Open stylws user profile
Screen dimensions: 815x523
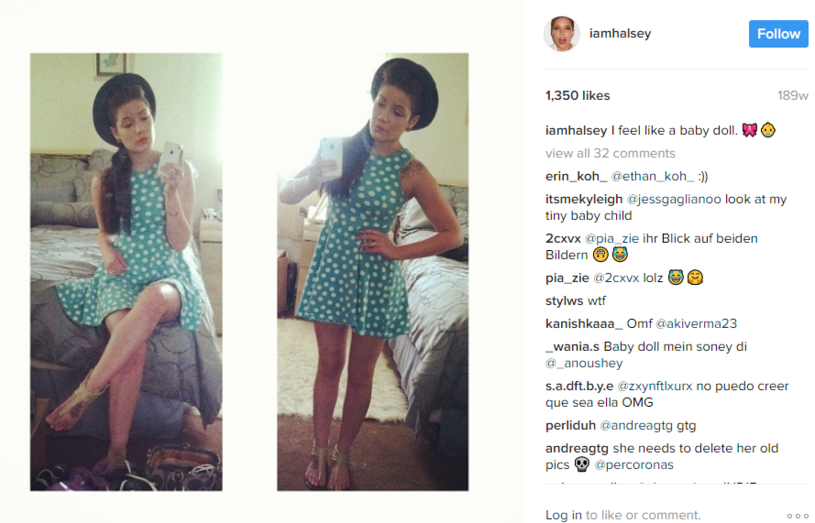pos(564,301)
